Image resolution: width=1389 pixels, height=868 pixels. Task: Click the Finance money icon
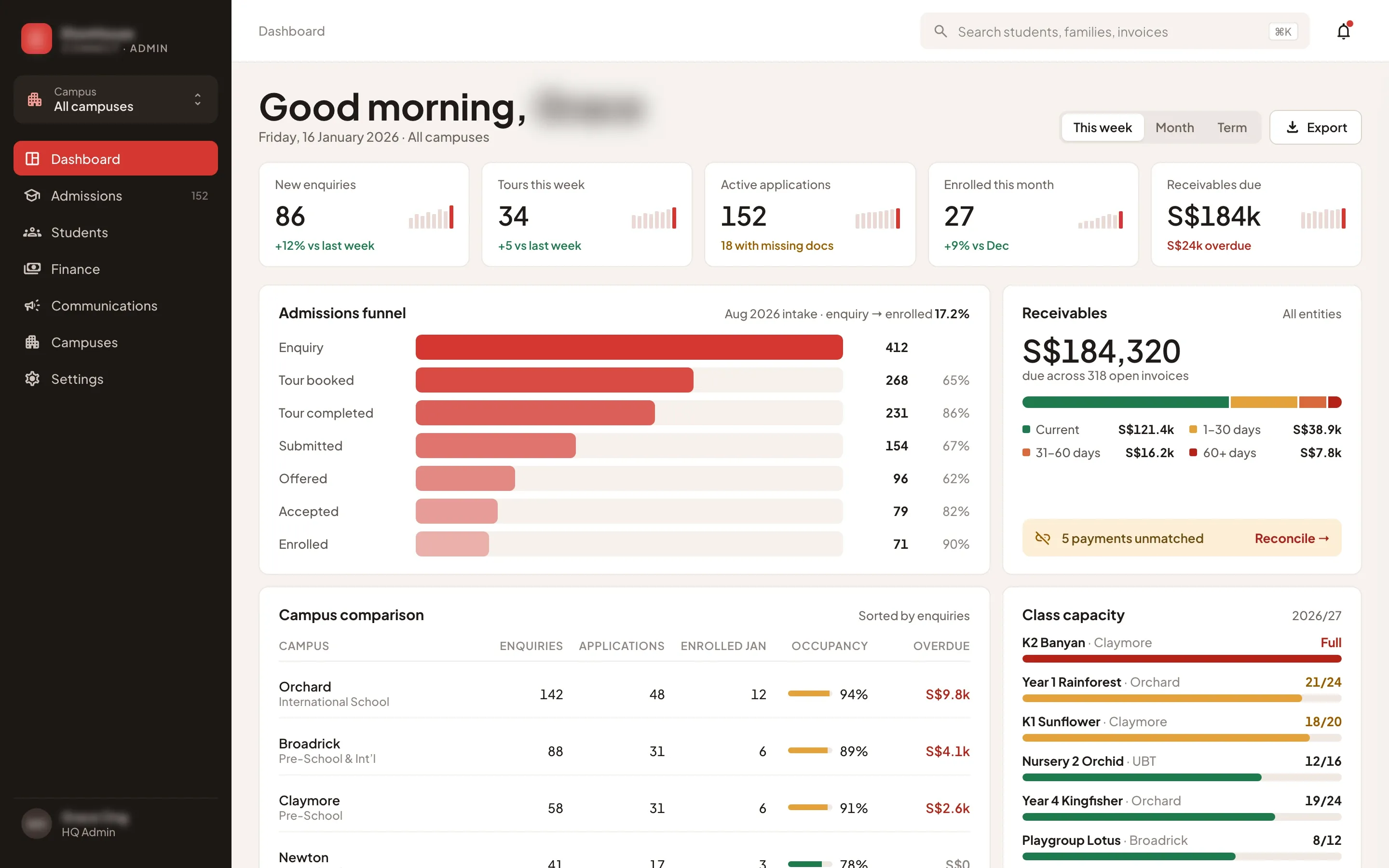[32, 269]
